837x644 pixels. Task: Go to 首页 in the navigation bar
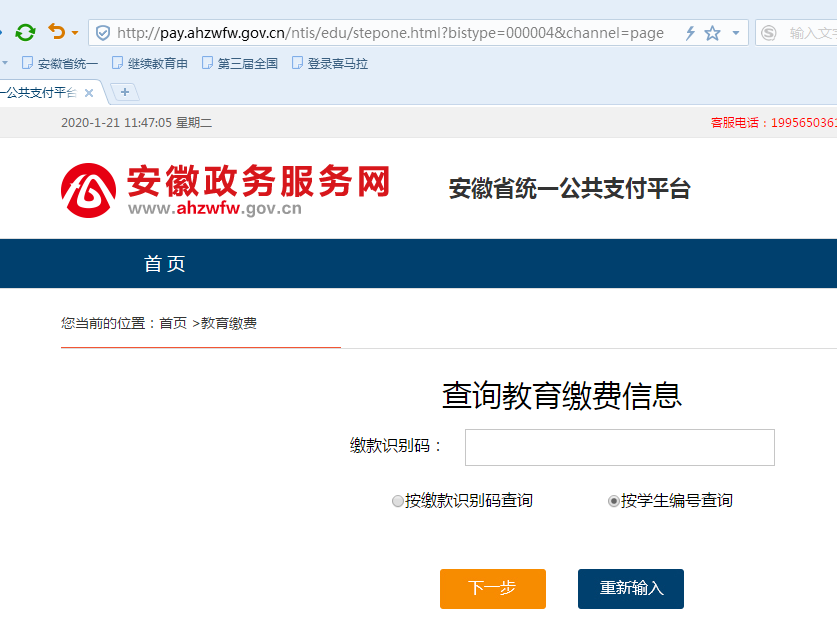pos(165,264)
